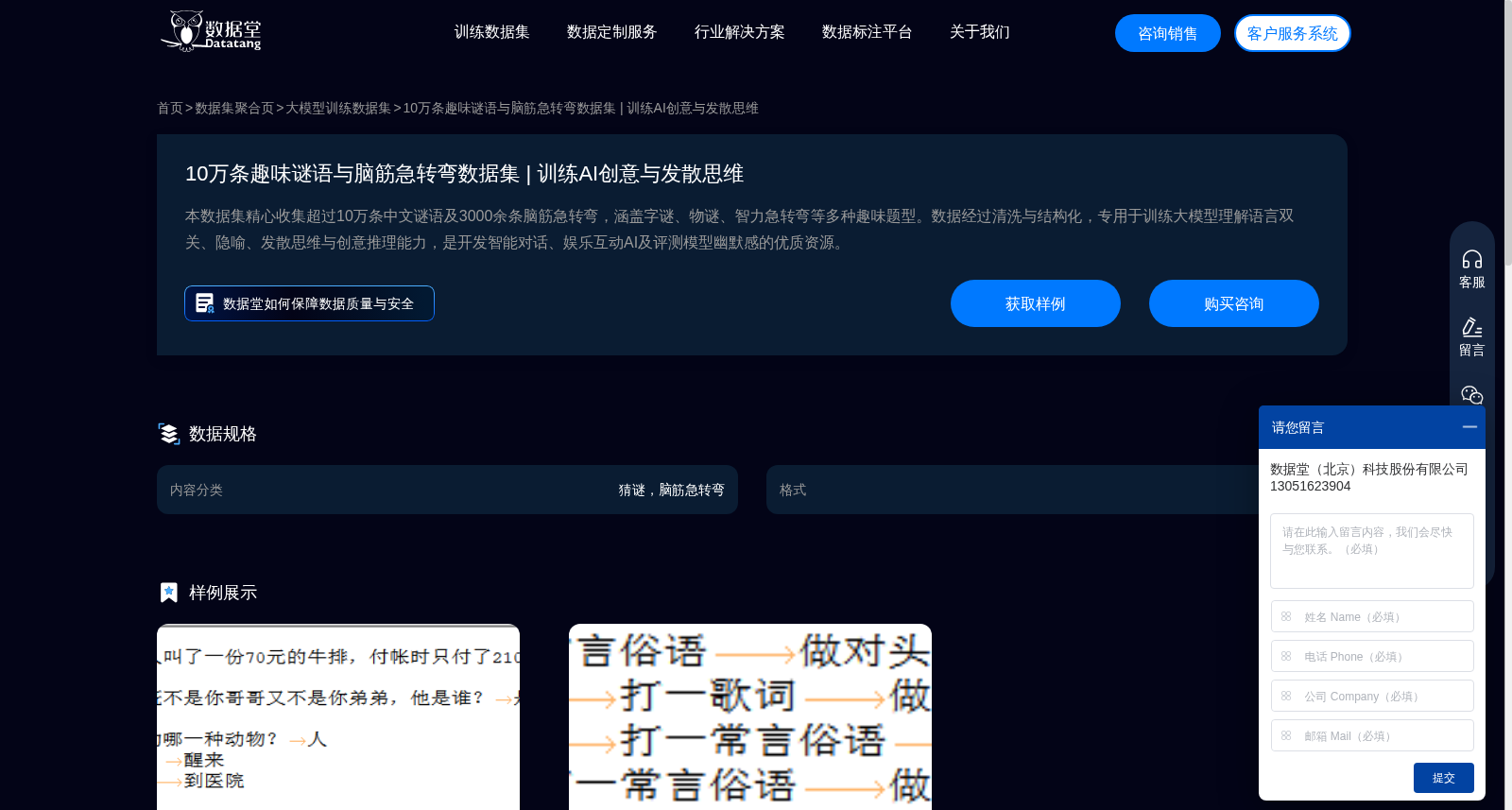Click the WeChat icon in side panel
1512x810 pixels.
(1472, 394)
